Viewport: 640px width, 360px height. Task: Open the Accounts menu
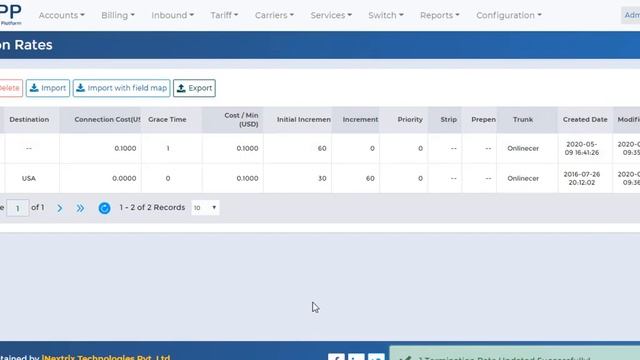coord(62,15)
